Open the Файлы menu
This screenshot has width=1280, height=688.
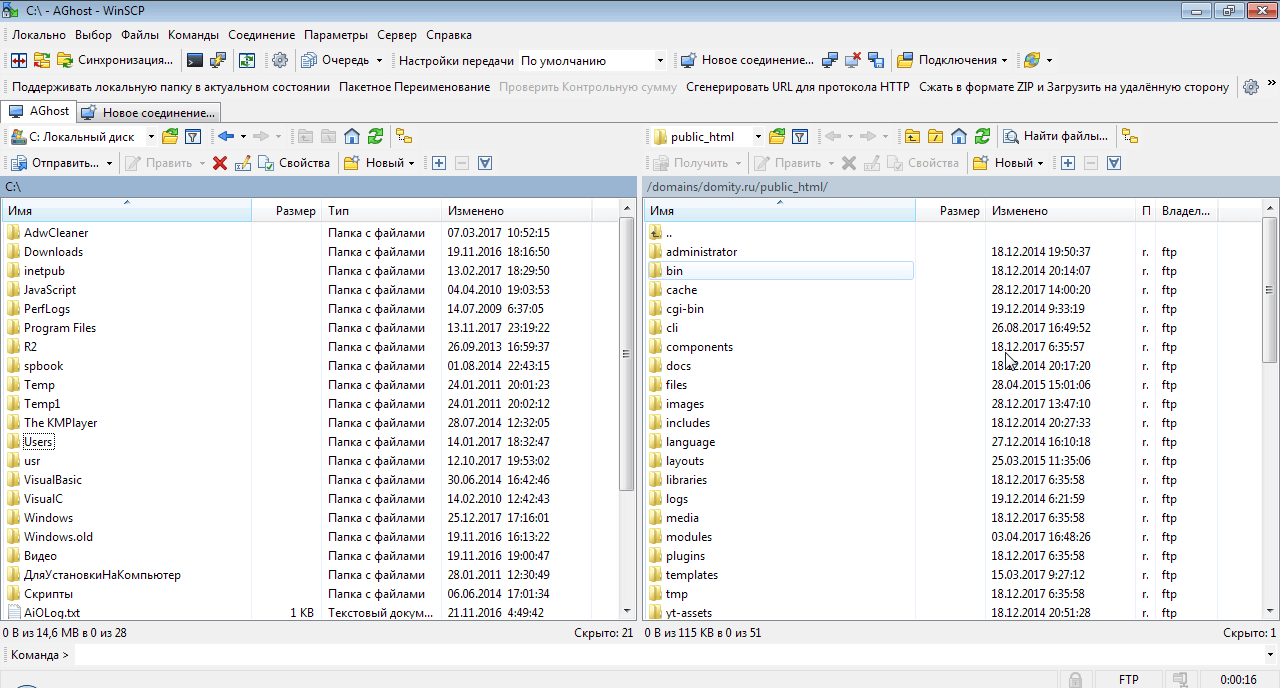coord(140,35)
